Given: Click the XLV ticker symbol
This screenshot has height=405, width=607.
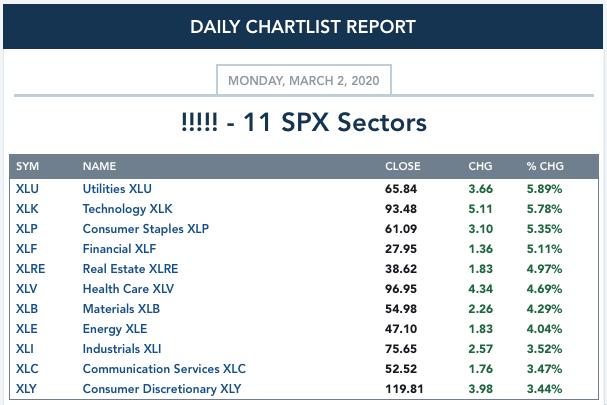Looking at the screenshot, I should [x=26, y=289].
